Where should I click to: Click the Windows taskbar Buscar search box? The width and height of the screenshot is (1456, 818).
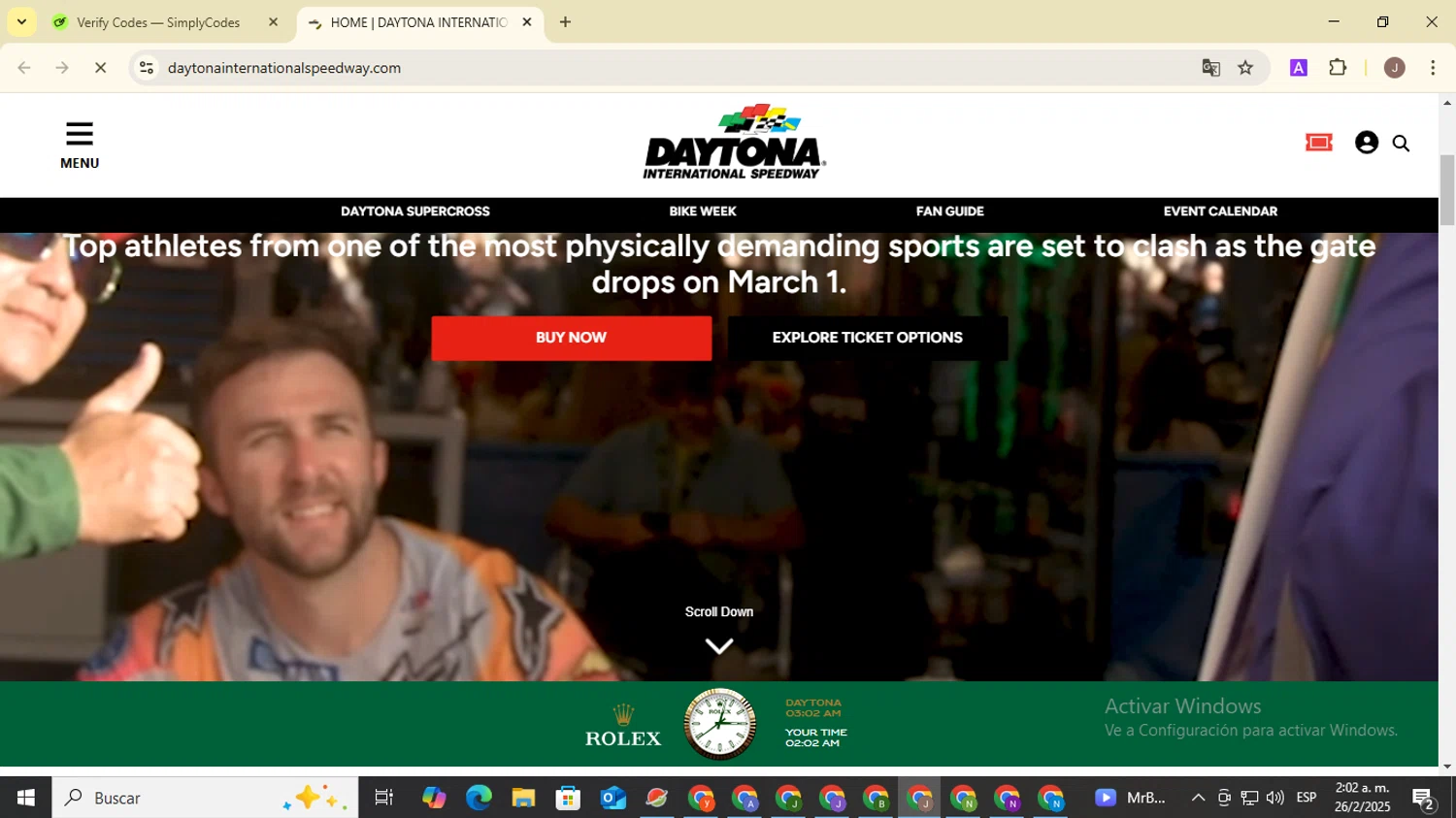click(205, 798)
